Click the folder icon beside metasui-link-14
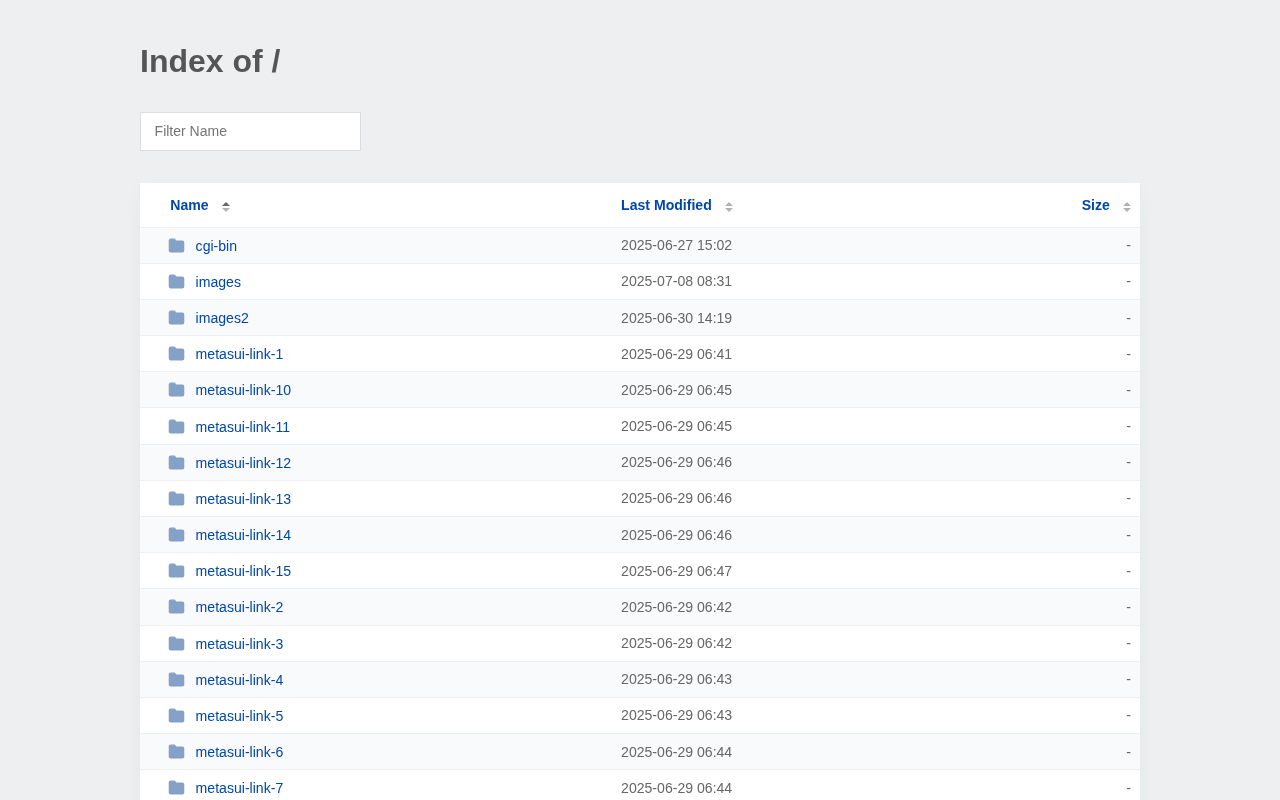This screenshot has width=1280, height=800. tap(176, 535)
